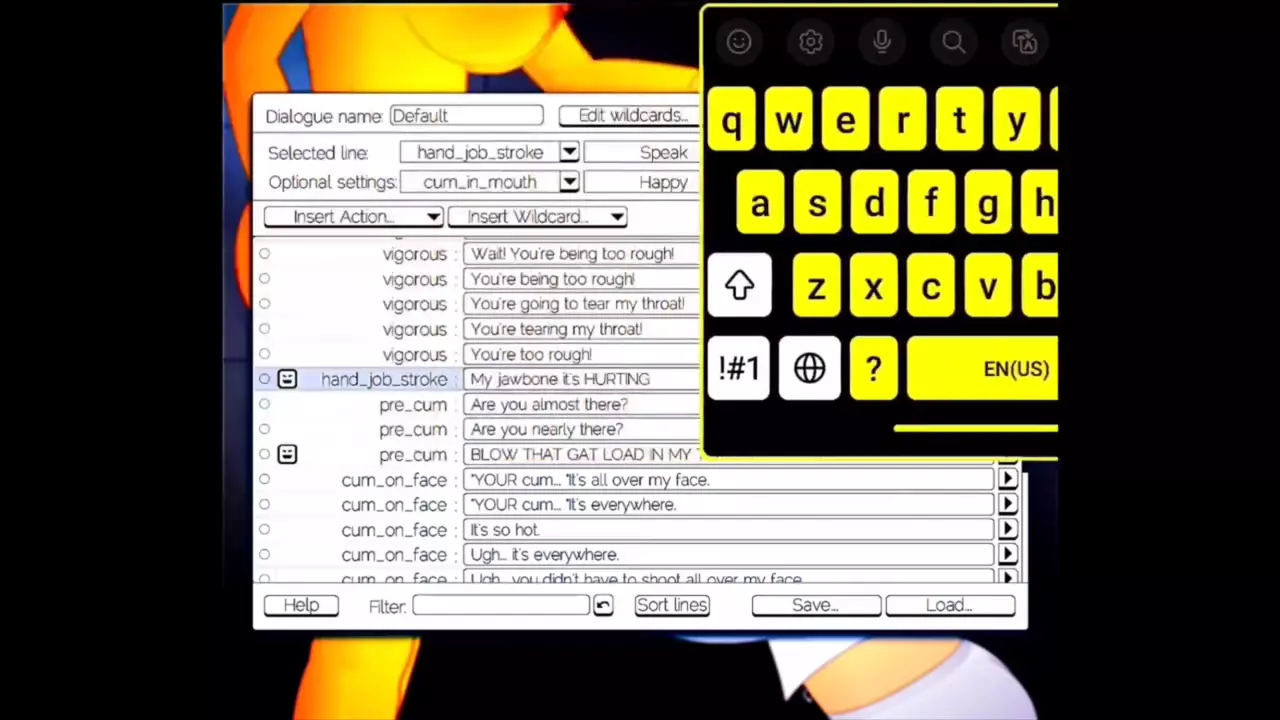Image resolution: width=1280 pixels, height=720 pixels.
Task: Click the Sort lines button
Action: tap(672, 605)
